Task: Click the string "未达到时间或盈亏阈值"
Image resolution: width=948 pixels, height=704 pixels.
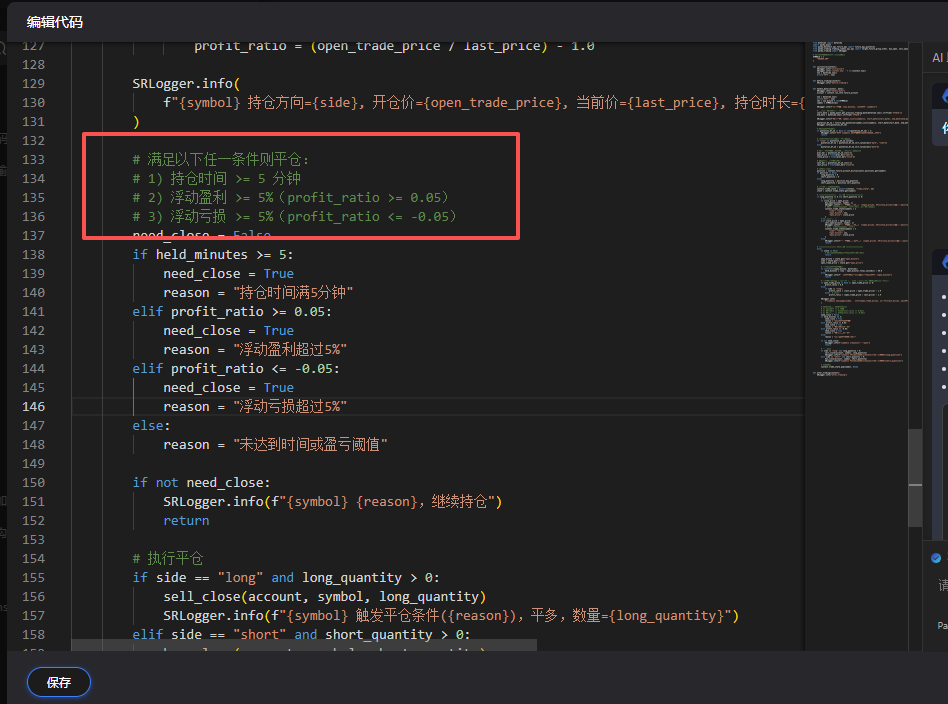Action: tap(310, 445)
